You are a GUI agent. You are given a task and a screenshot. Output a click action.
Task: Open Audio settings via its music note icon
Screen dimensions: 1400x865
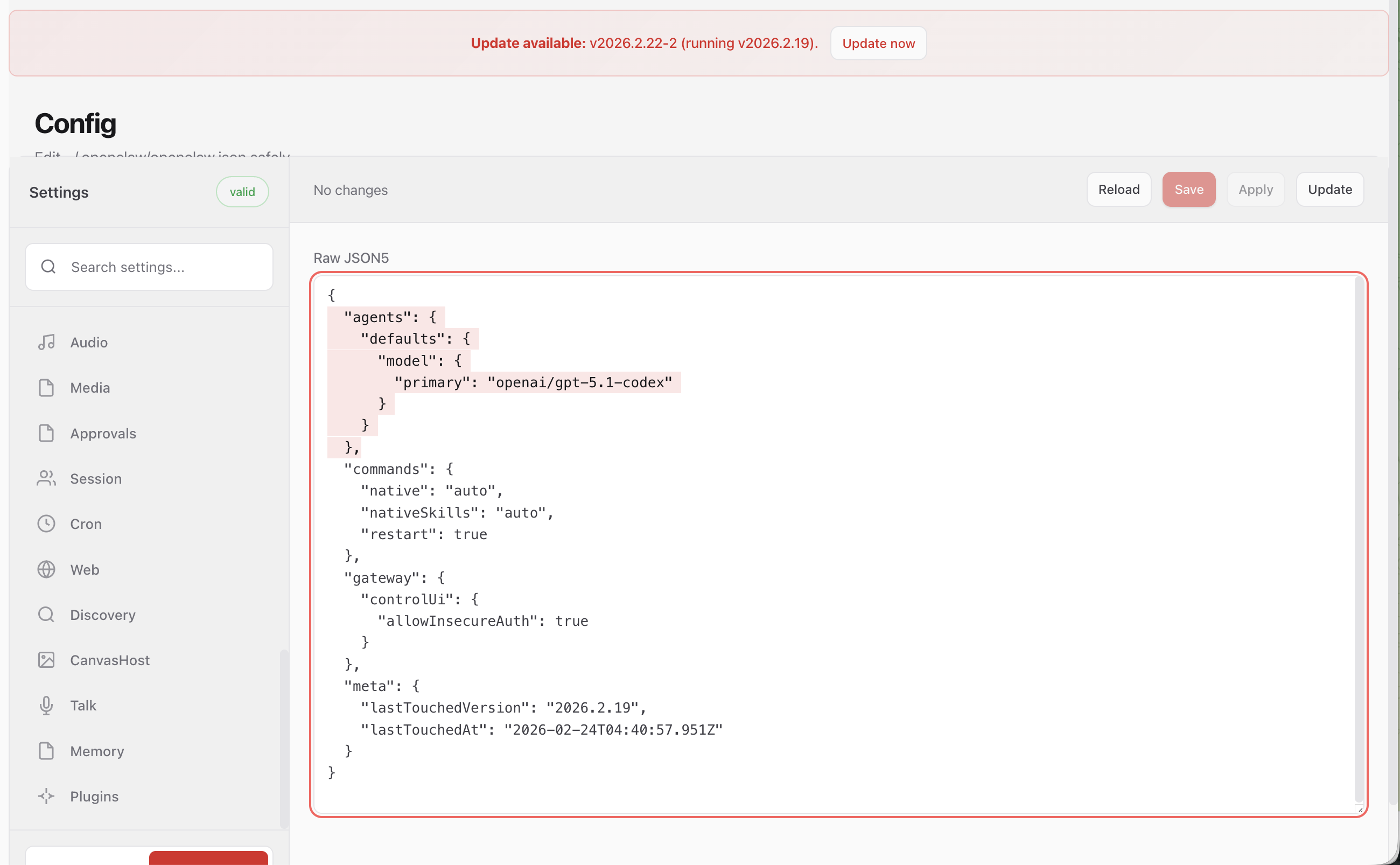coord(46,341)
